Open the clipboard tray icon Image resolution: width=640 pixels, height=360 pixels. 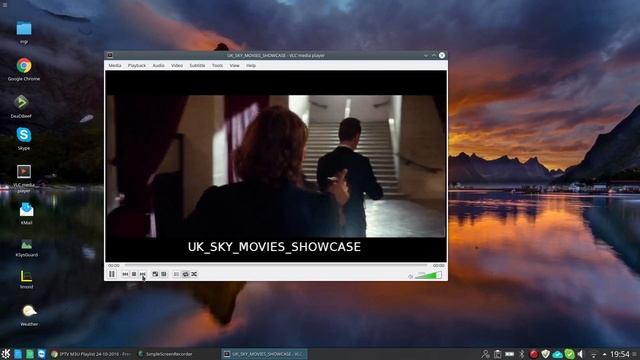pyautogui.click(x=497, y=354)
